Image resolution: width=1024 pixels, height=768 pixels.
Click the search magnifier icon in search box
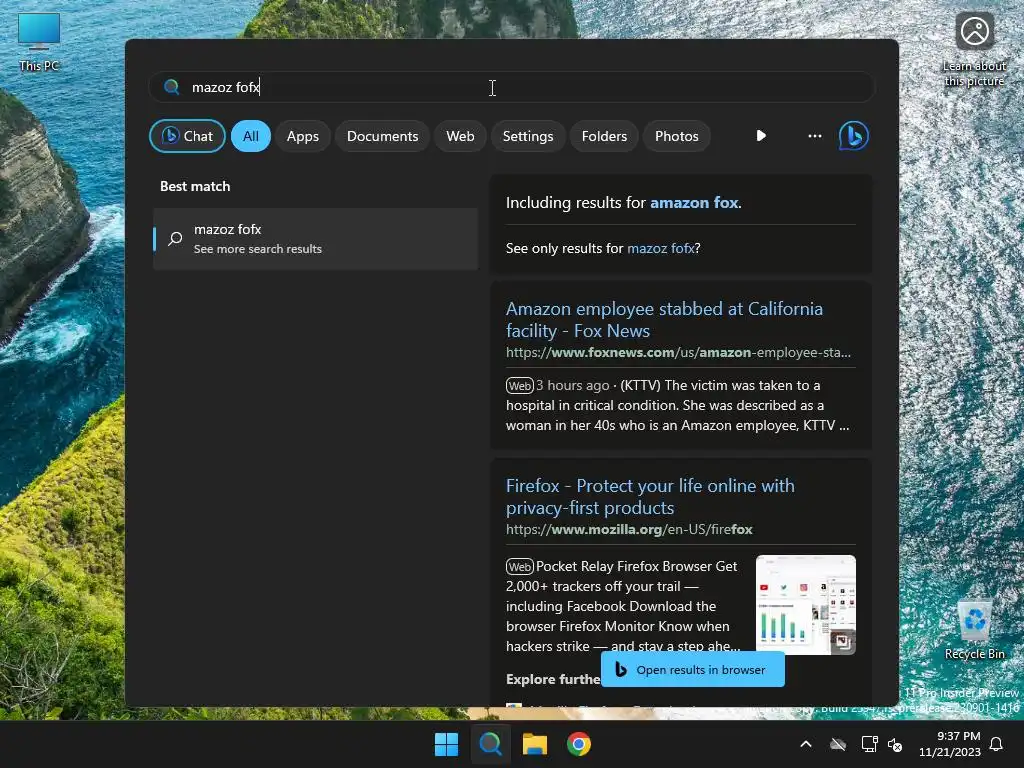coord(172,87)
